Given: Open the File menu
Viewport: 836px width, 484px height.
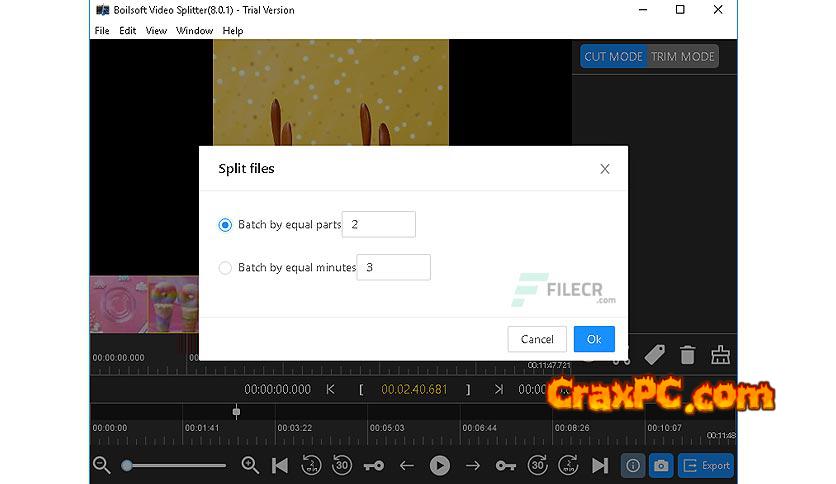Looking at the screenshot, I should pyautogui.click(x=102, y=31).
